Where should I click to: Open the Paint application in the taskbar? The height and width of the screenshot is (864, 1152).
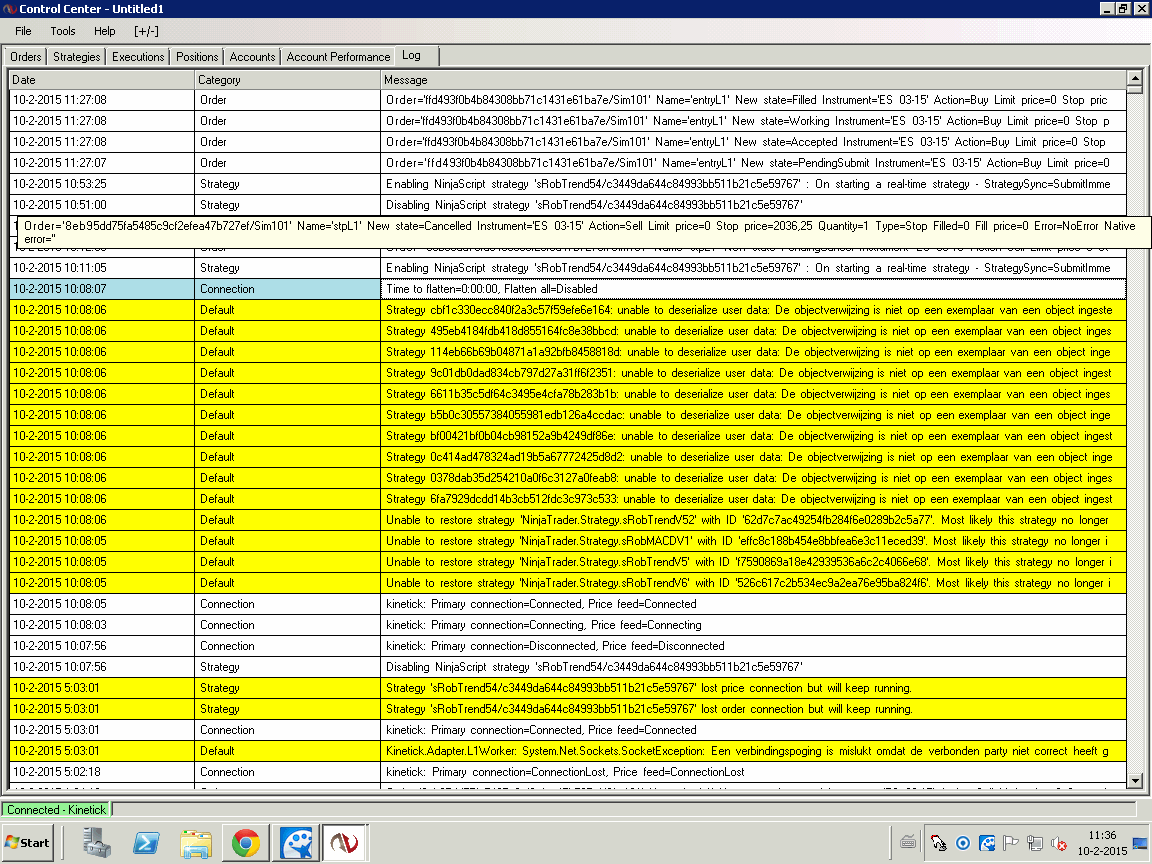pos(296,843)
